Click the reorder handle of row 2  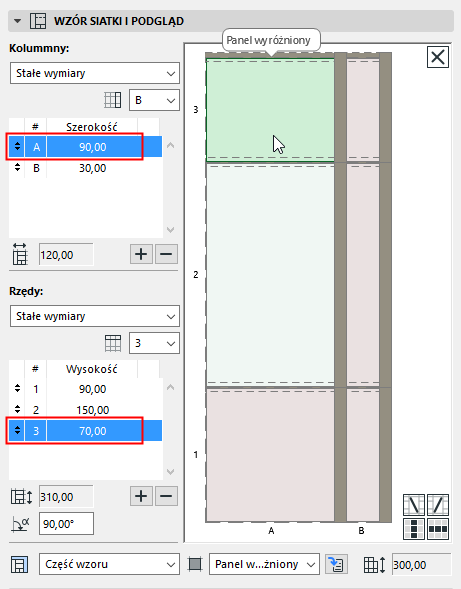point(17,409)
